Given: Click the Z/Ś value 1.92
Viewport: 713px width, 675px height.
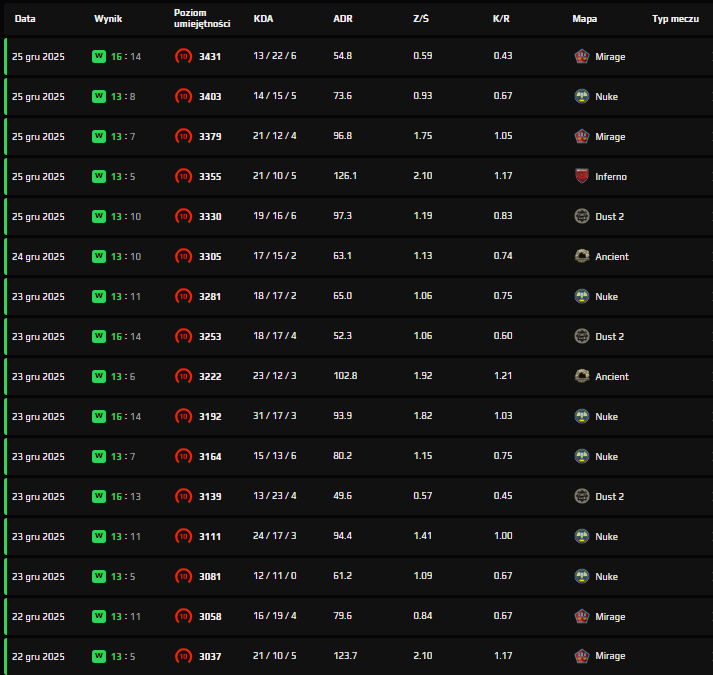Looking at the screenshot, I should pyautogui.click(x=423, y=376).
